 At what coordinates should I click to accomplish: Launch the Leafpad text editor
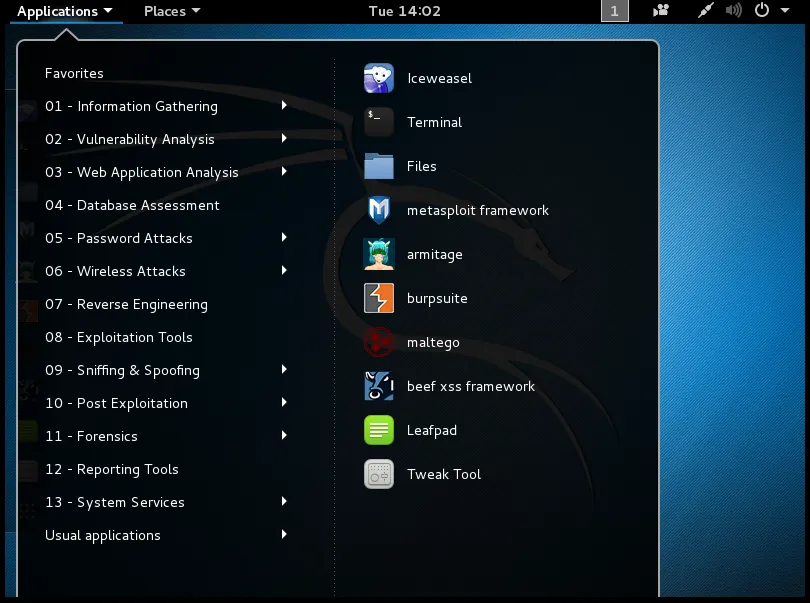coord(430,430)
